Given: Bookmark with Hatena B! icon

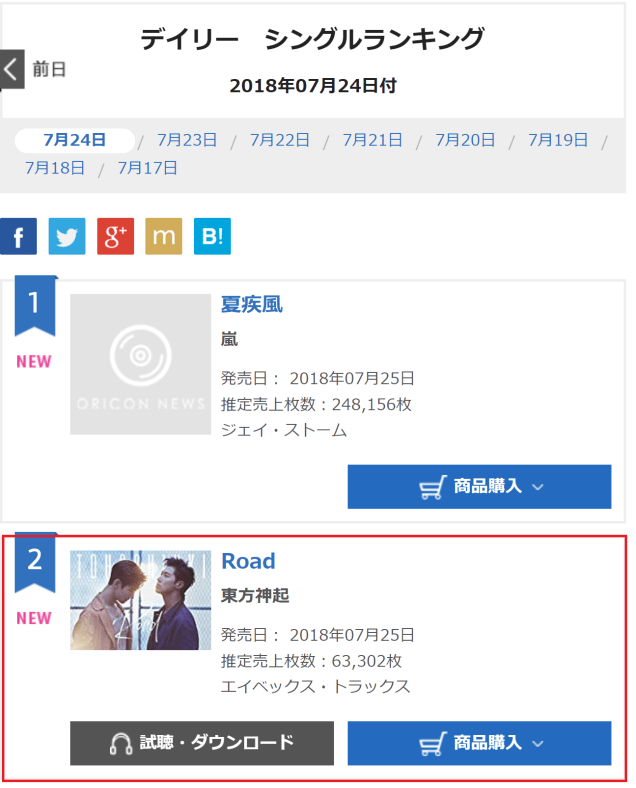Looking at the screenshot, I should pyautogui.click(x=213, y=236).
